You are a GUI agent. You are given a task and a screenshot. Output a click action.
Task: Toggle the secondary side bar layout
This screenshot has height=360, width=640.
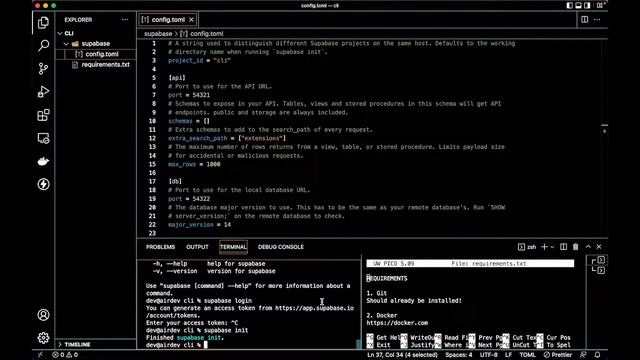pos(587,5)
